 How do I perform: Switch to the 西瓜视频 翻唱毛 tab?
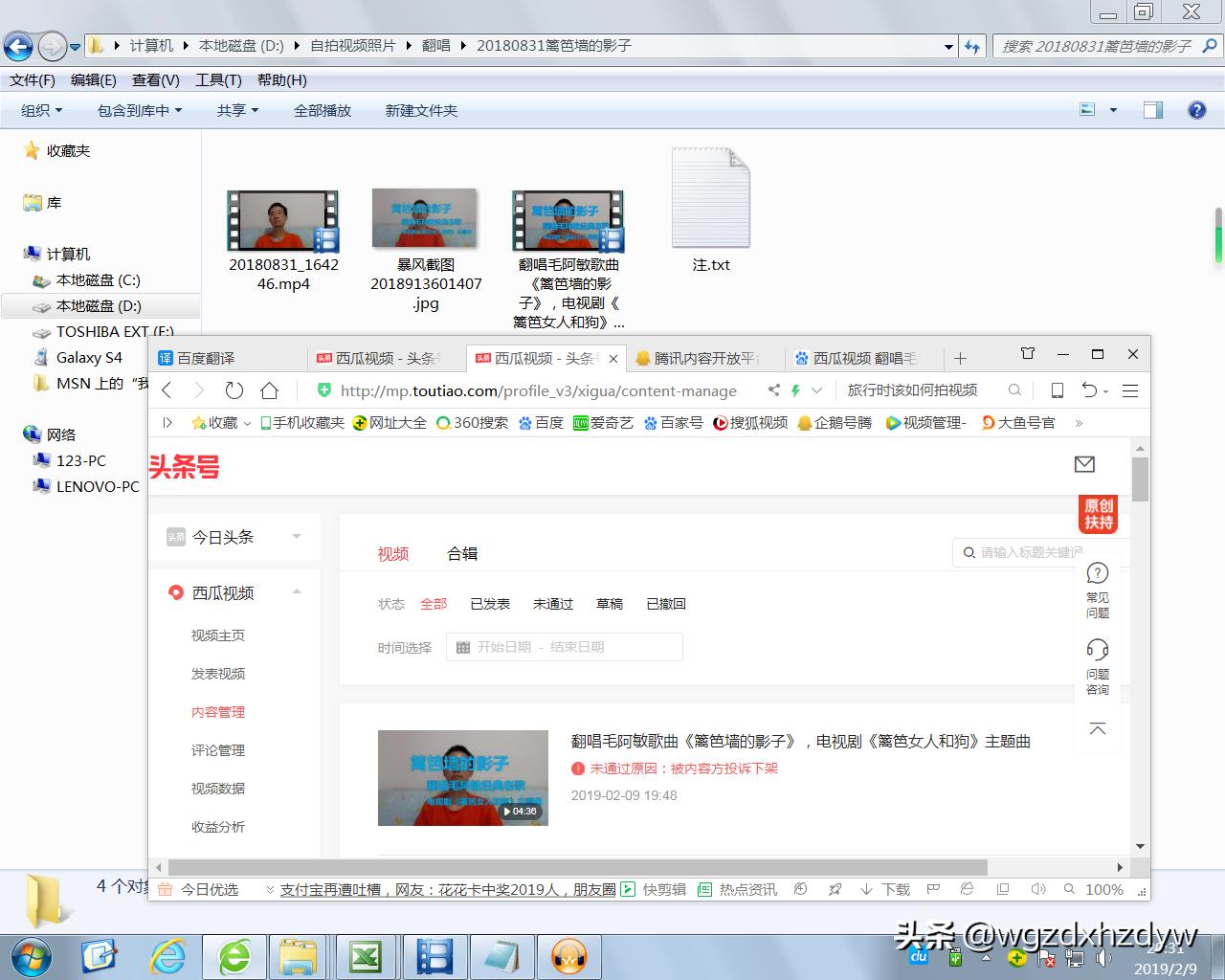pyautogui.click(x=865, y=358)
